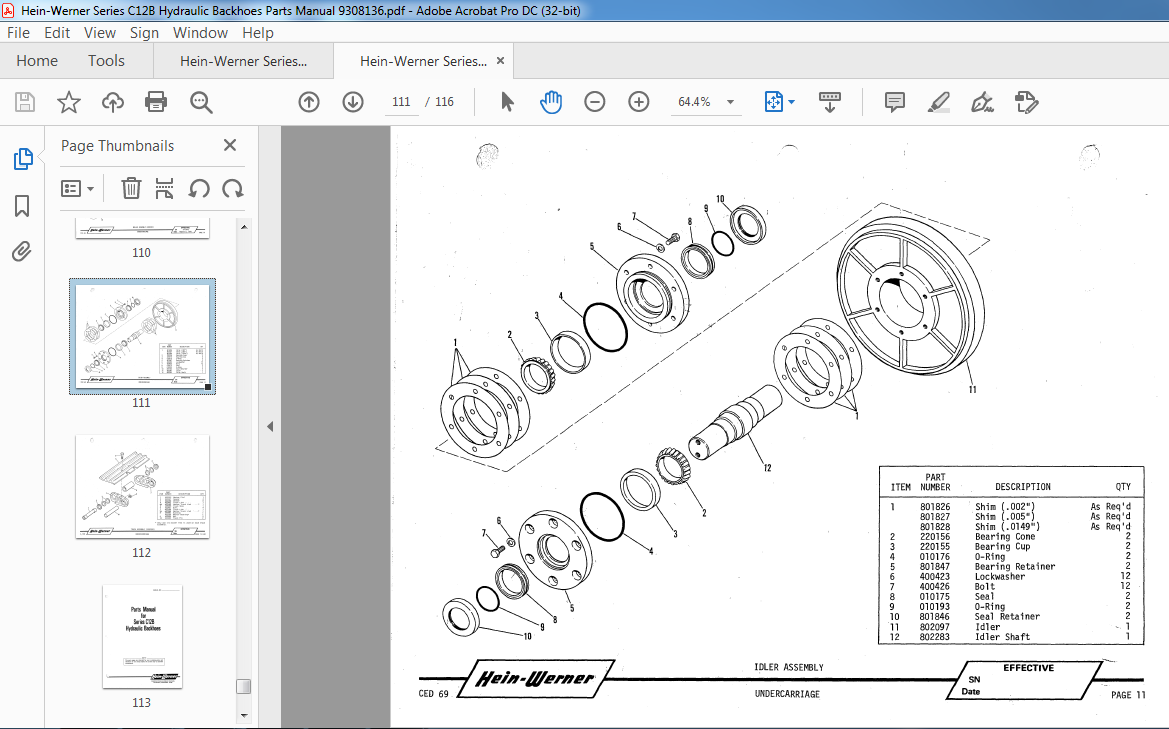Select page 112 thumbnail
The width and height of the screenshot is (1169, 729).
click(142, 487)
